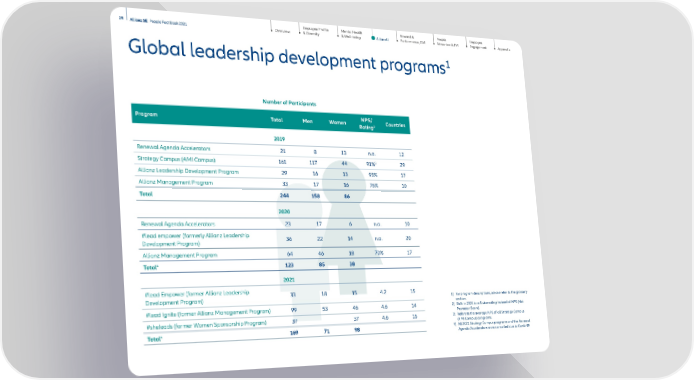Screen dimensions: 694x380
Task: Click the Countries column header
Action: coord(395,125)
